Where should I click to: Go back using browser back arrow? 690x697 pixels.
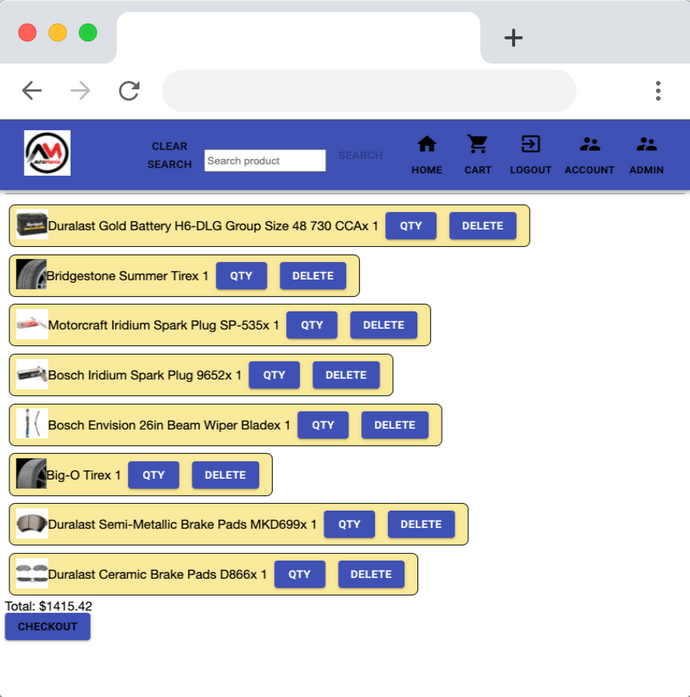32,91
